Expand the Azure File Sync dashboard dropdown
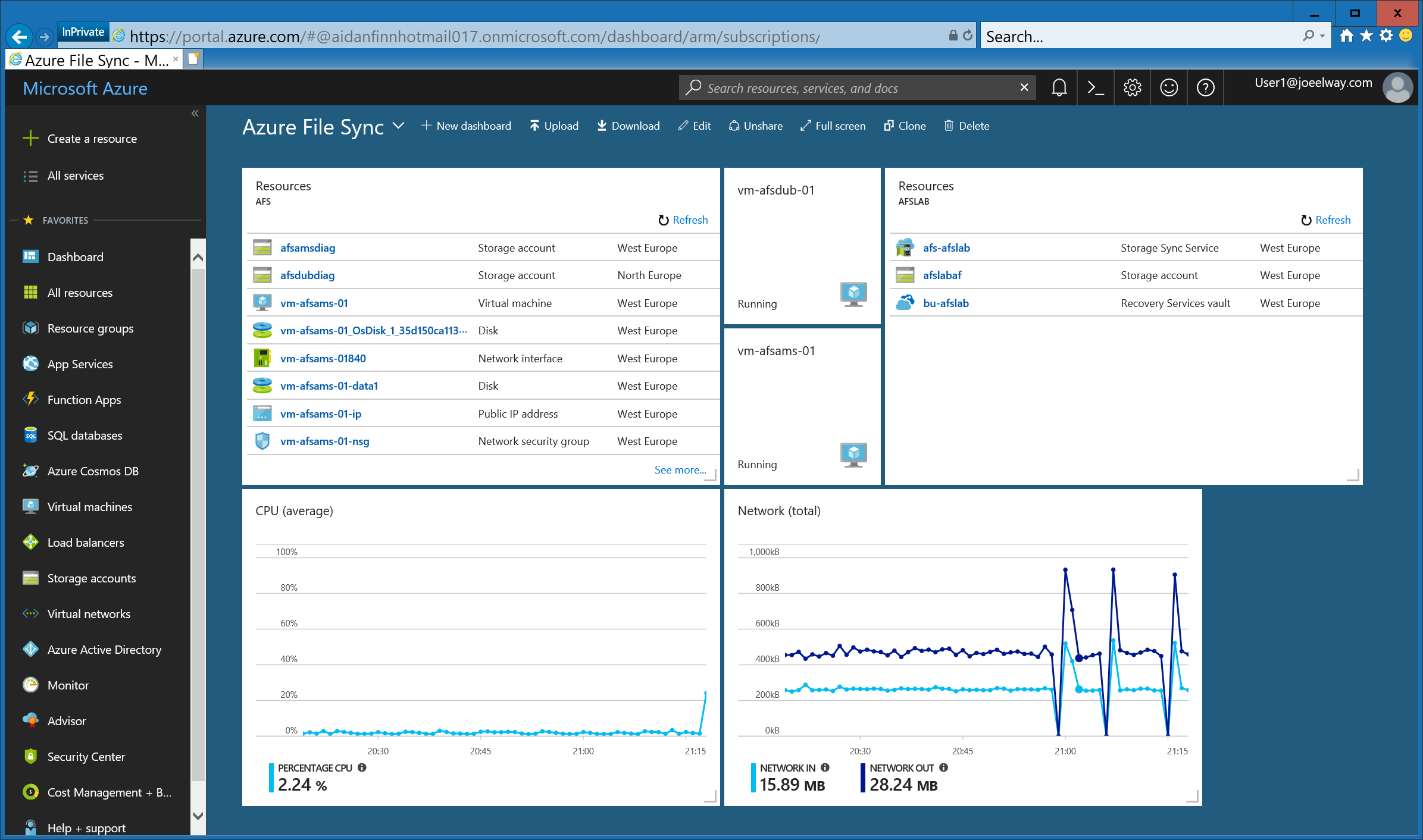 coord(399,126)
